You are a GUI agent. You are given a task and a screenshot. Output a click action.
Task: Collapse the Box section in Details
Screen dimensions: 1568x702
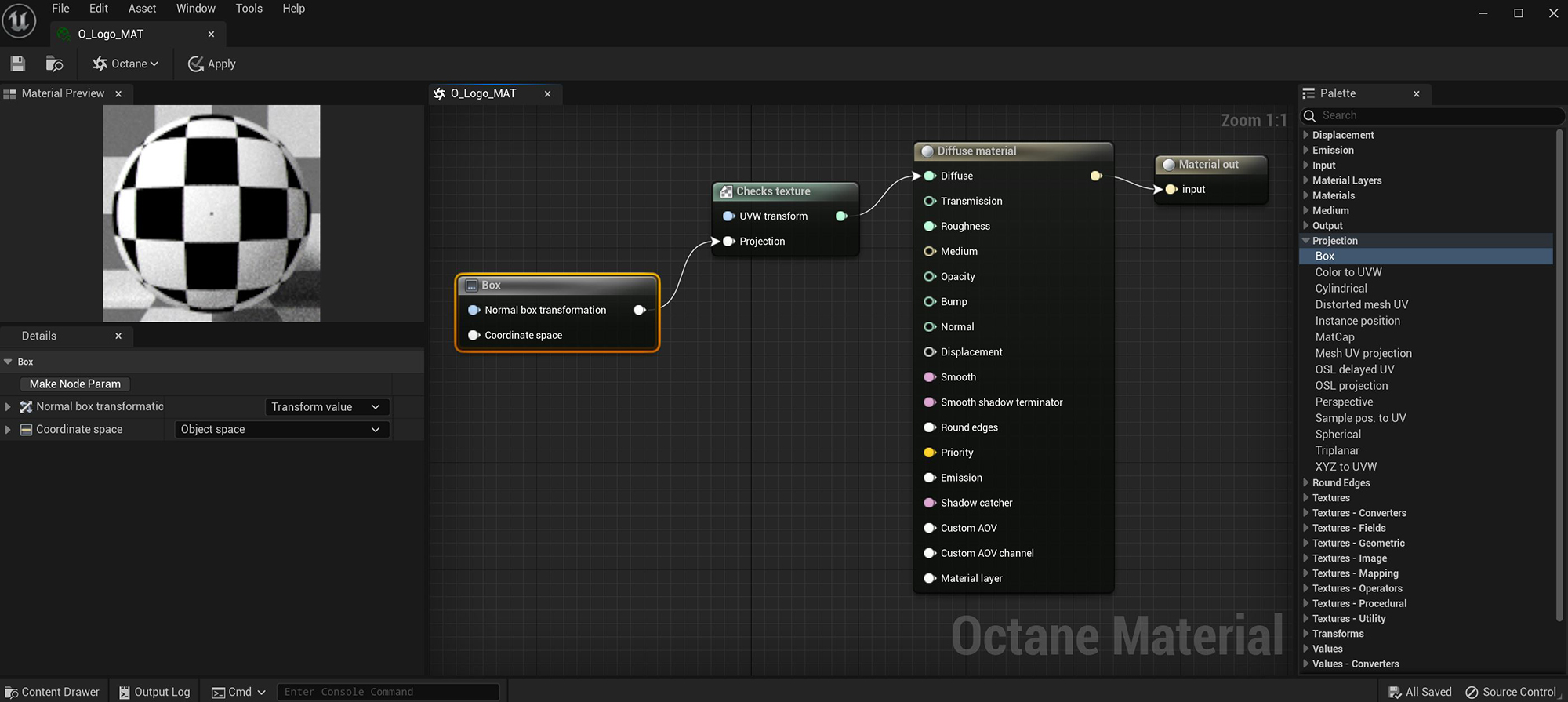tap(8, 362)
